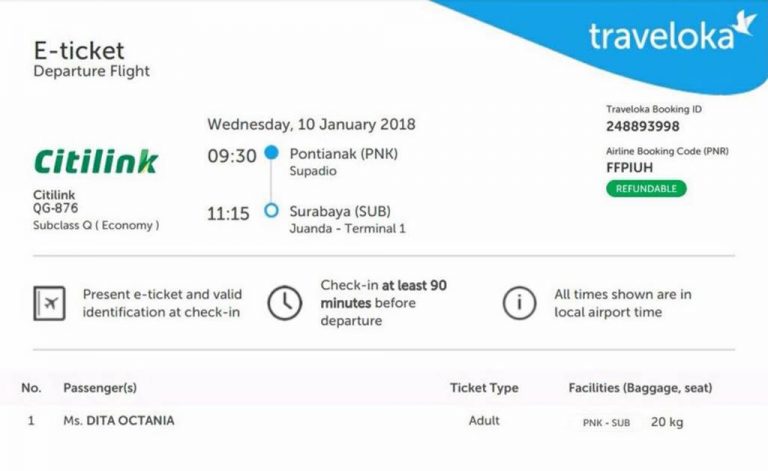This screenshot has height=471, width=768.
Task: Click the filled departure dot at Pontianak
Action: pos(271,154)
